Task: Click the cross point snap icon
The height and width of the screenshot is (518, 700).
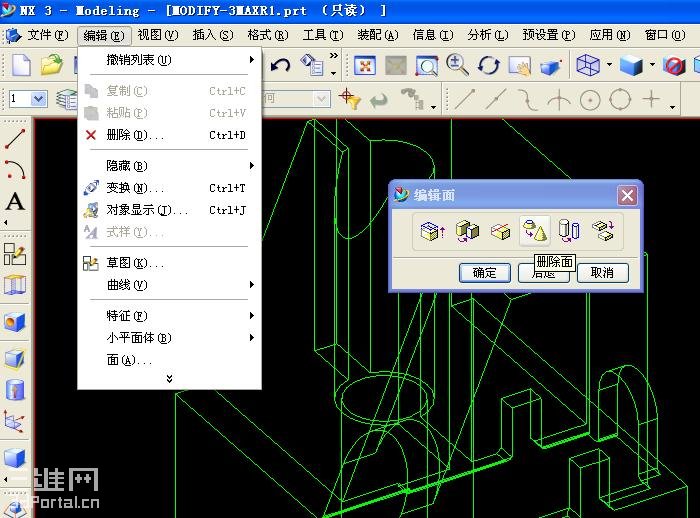Action: click(651, 98)
